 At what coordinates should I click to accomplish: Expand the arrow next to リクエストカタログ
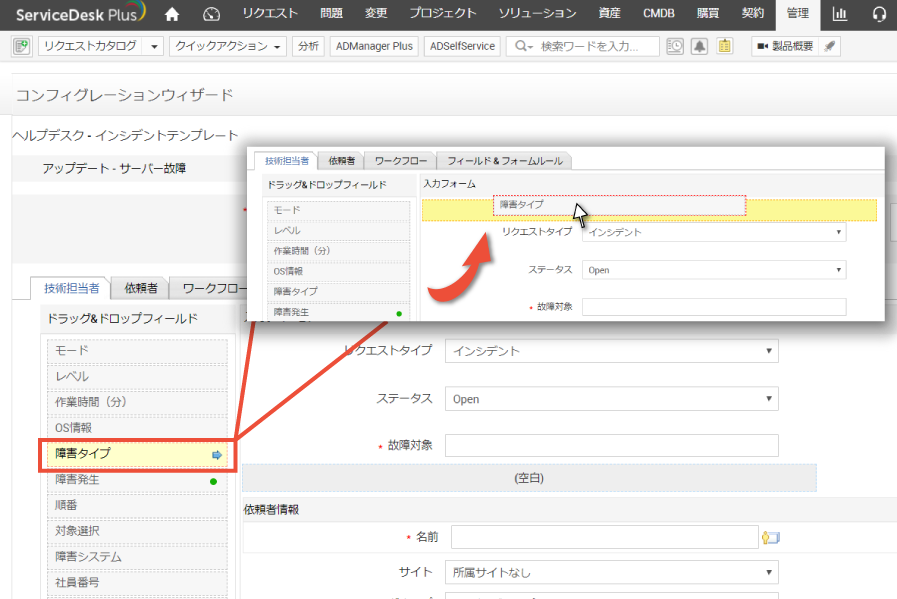click(x=154, y=46)
